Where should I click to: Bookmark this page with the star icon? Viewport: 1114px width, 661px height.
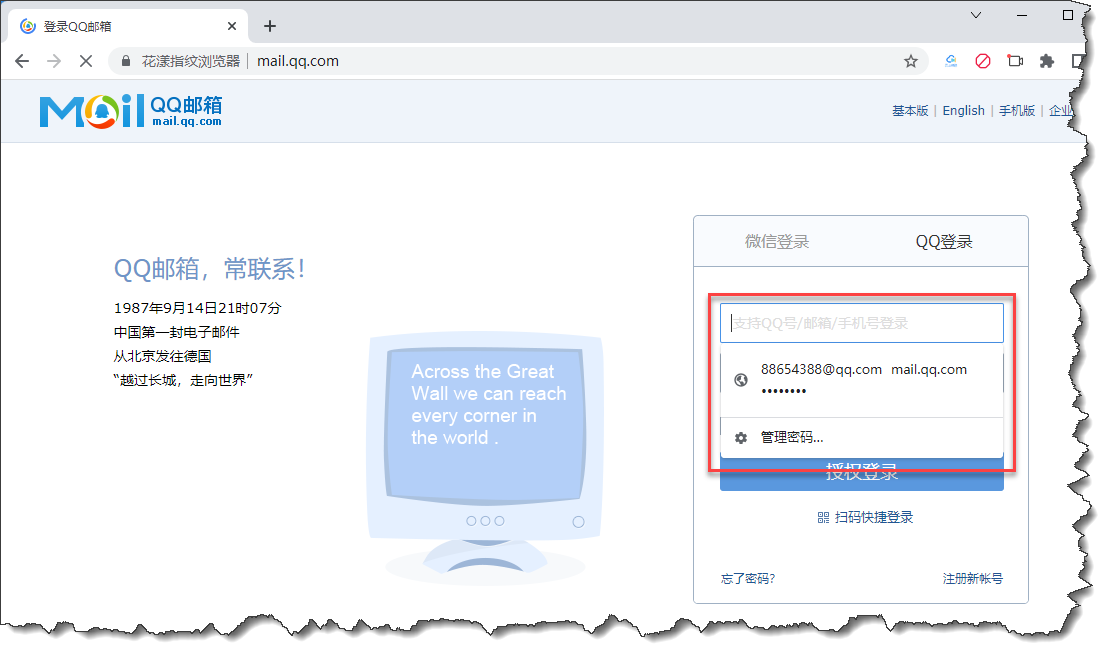point(911,61)
